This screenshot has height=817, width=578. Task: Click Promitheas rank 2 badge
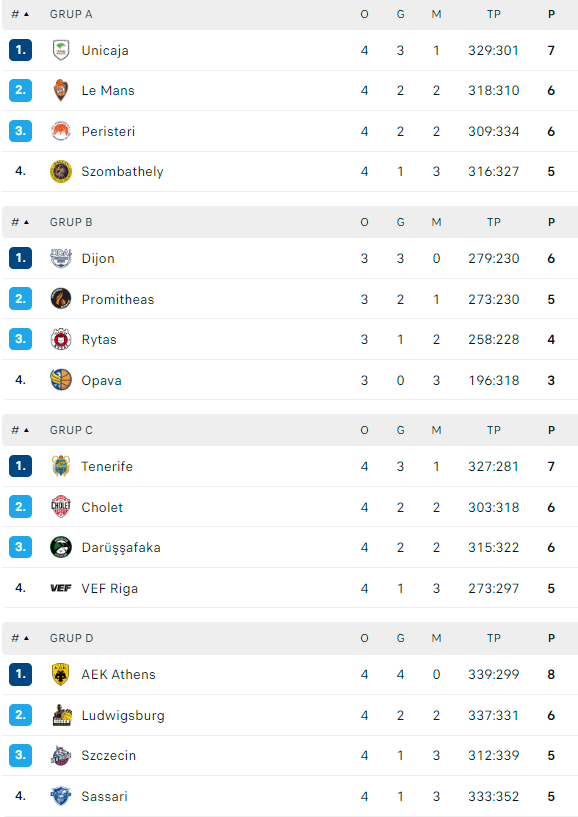[x=20, y=299]
